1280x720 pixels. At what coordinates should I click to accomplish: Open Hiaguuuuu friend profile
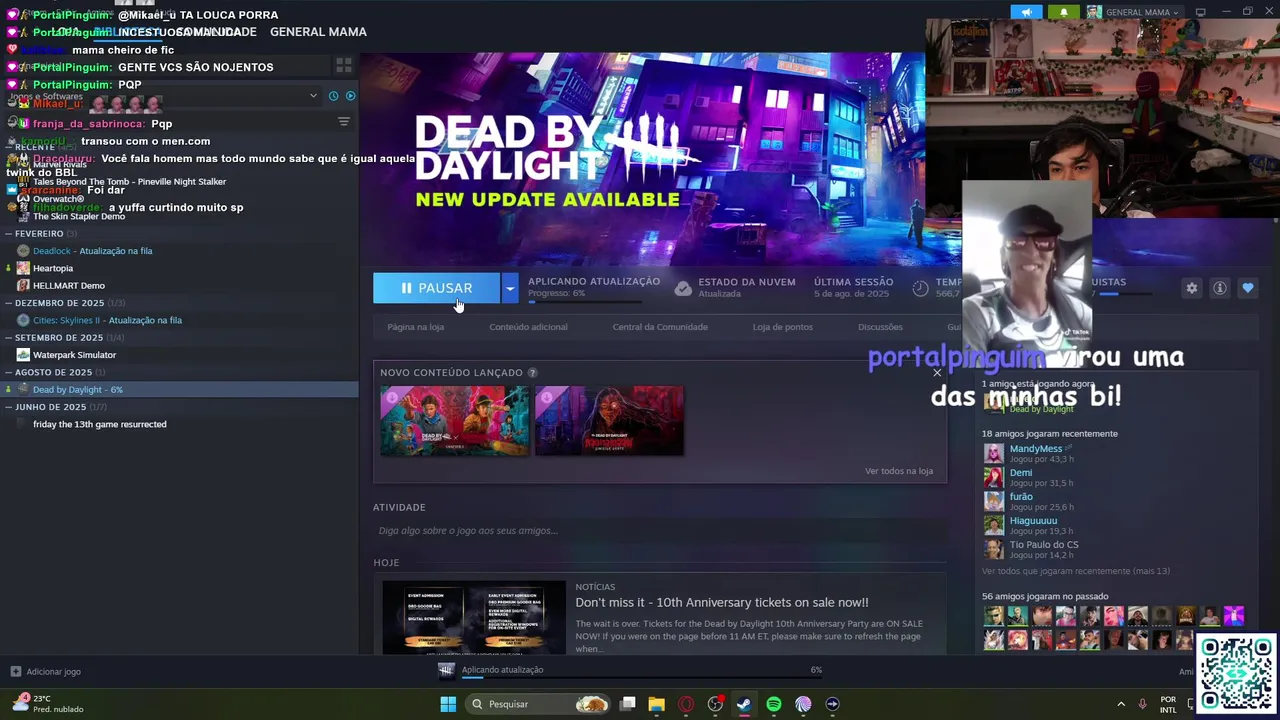1033,521
